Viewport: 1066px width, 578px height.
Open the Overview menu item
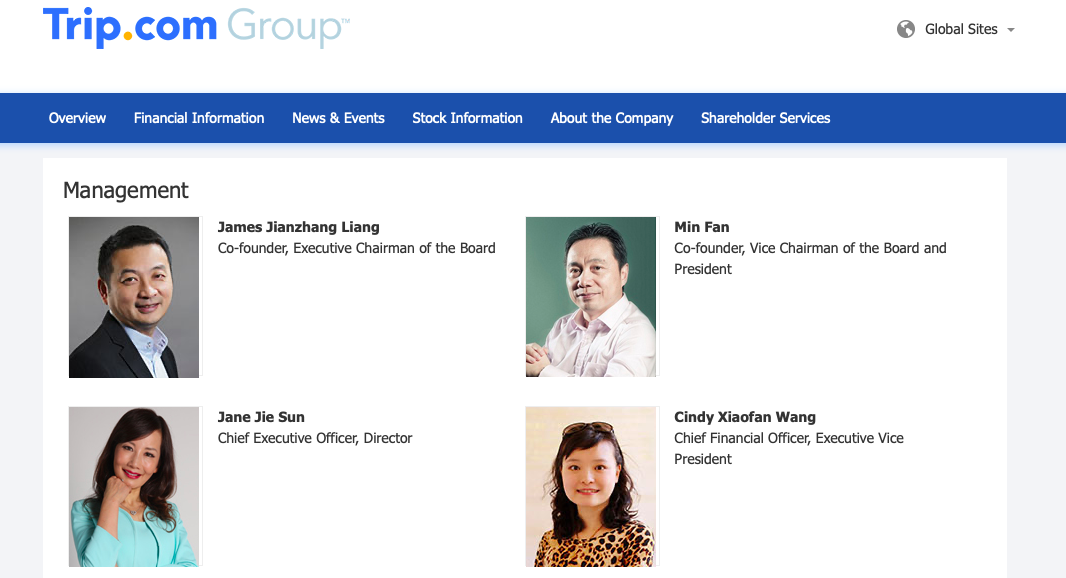click(x=77, y=118)
